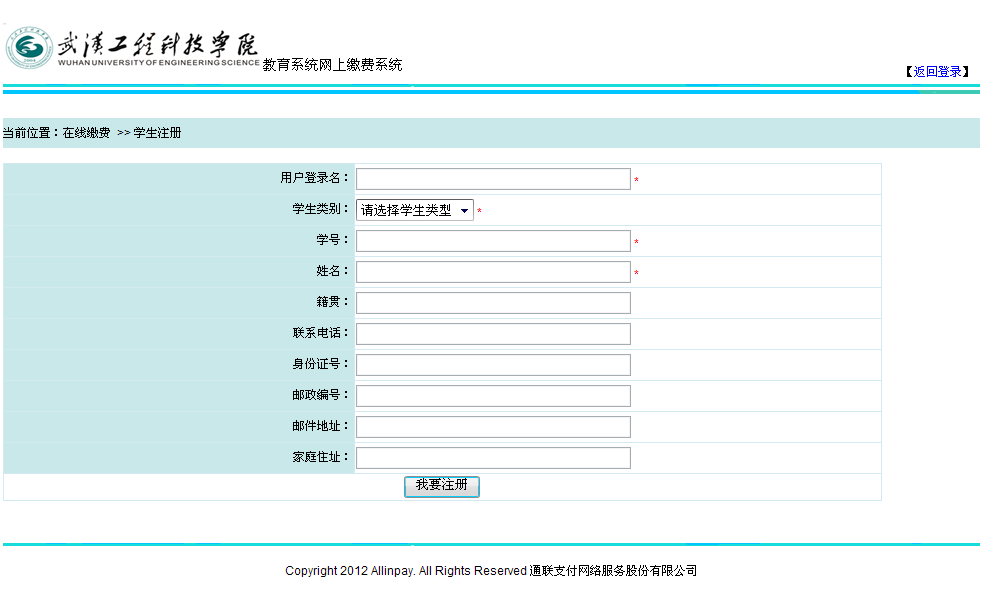
Task: Focus the 用户登录名 input field
Action: (493, 179)
